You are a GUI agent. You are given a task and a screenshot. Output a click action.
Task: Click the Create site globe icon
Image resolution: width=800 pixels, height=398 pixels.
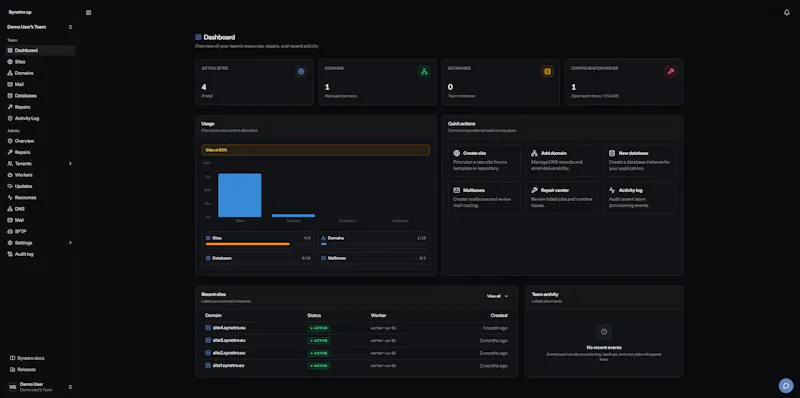(x=457, y=153)
